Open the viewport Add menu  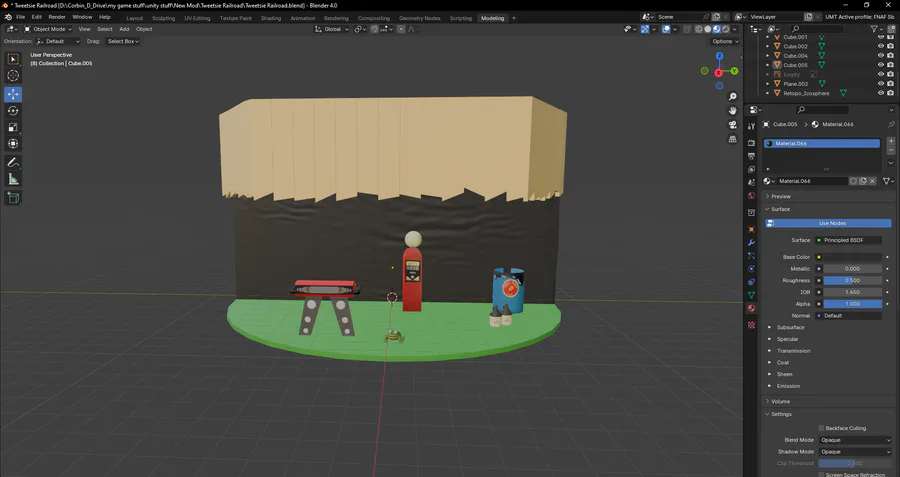124,29
